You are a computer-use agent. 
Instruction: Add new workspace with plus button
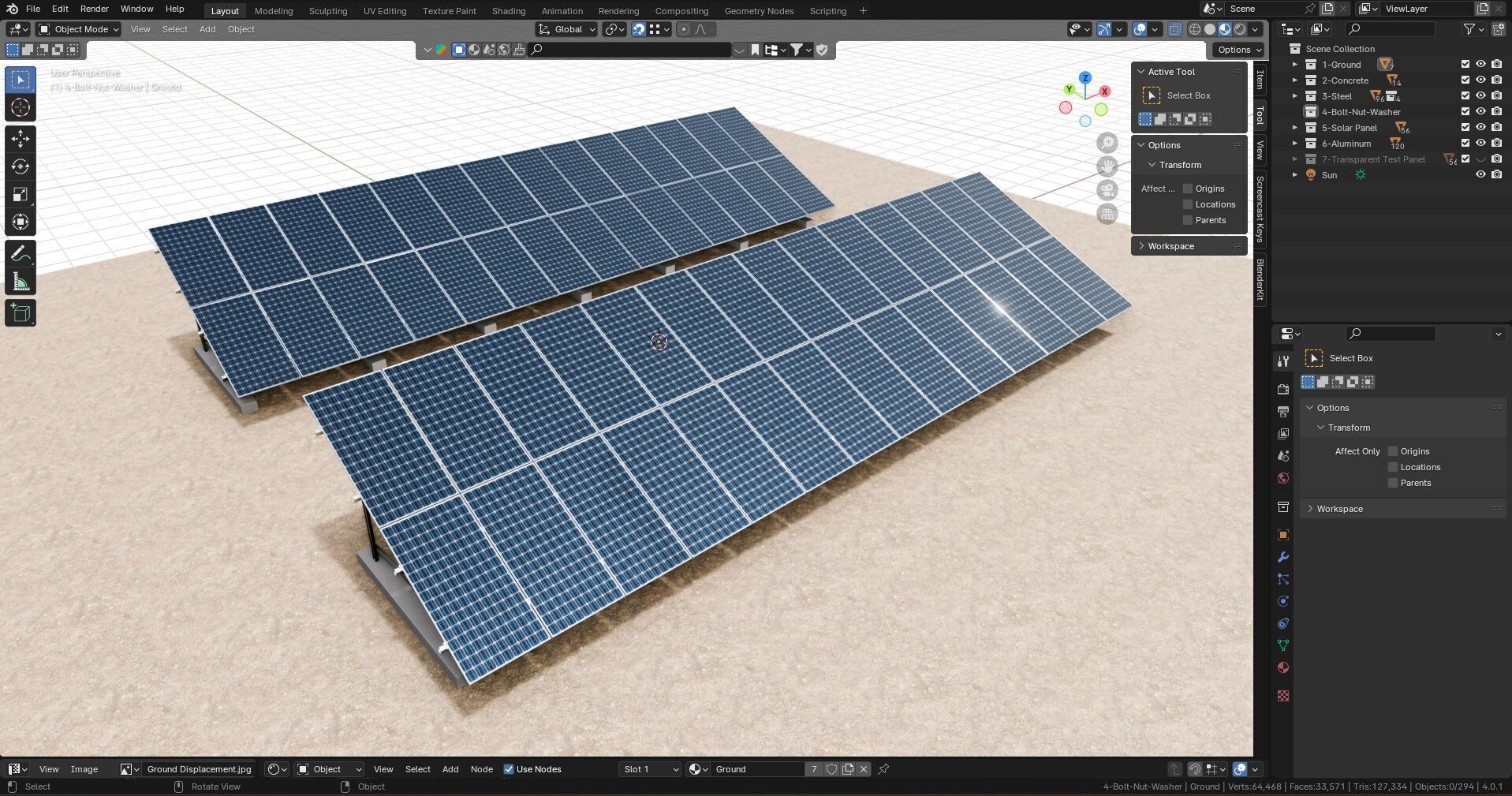click(x=863, y=11)
